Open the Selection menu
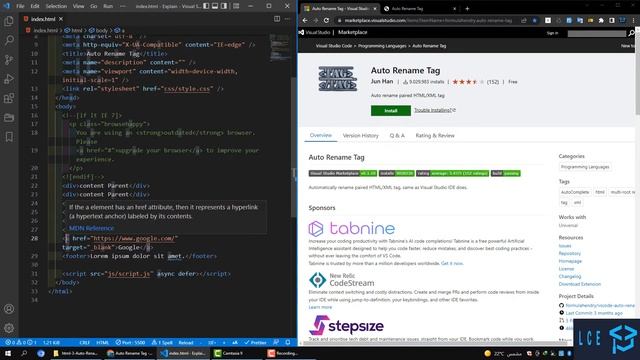 [x=56, y=6]
